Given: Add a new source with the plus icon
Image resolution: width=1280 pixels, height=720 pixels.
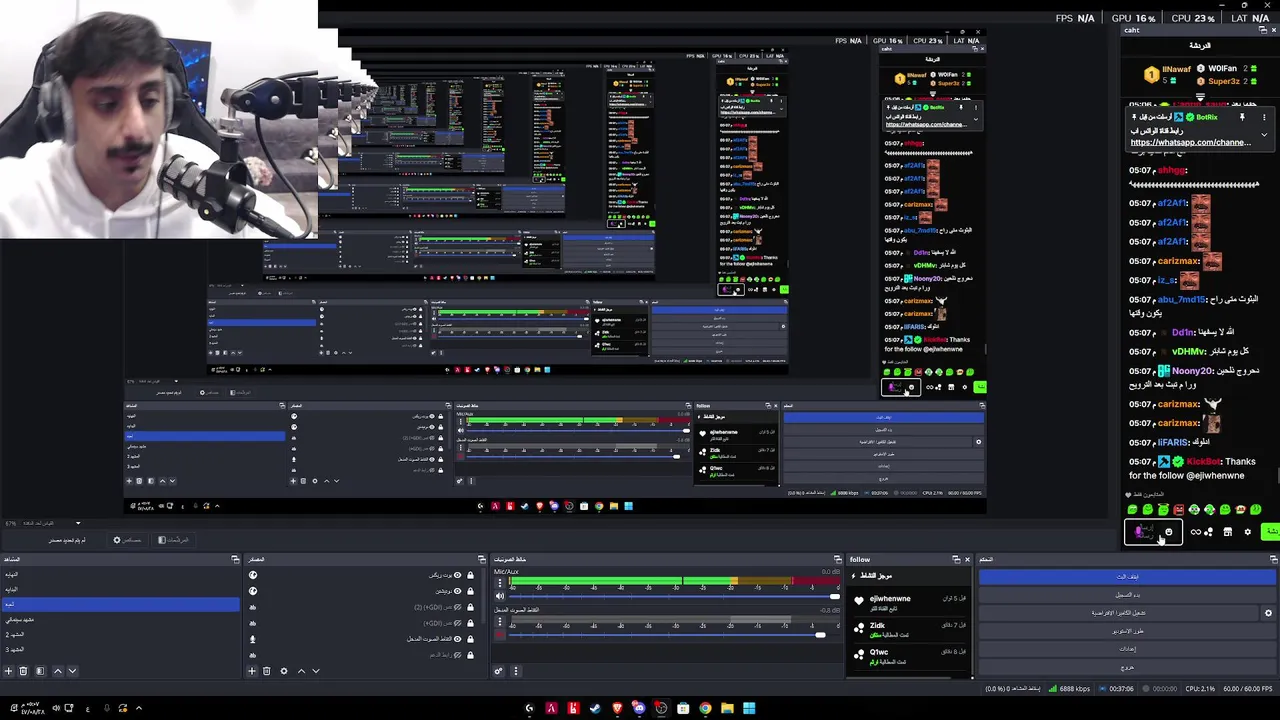Looking at the screenshot, I should coord(252,671).
